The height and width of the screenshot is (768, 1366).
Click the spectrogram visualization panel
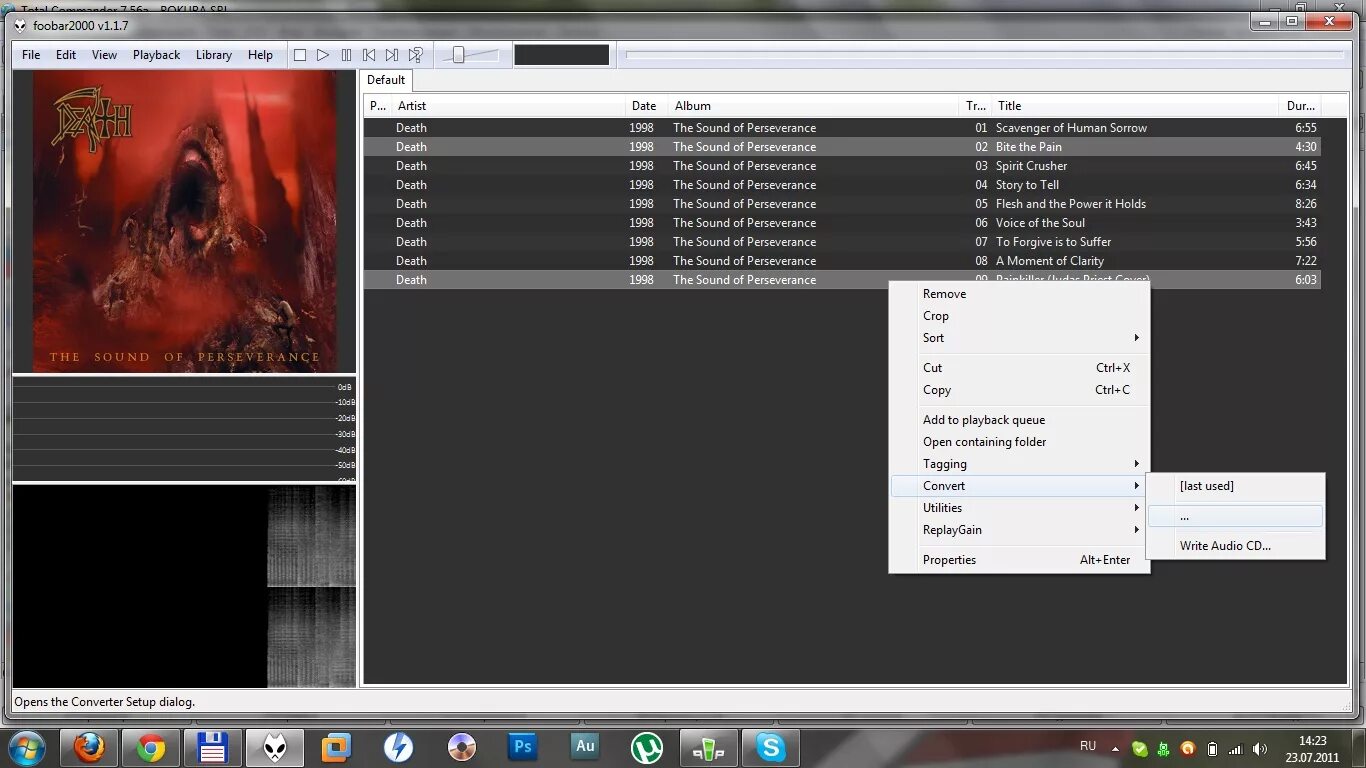click(x=184, y=586)
